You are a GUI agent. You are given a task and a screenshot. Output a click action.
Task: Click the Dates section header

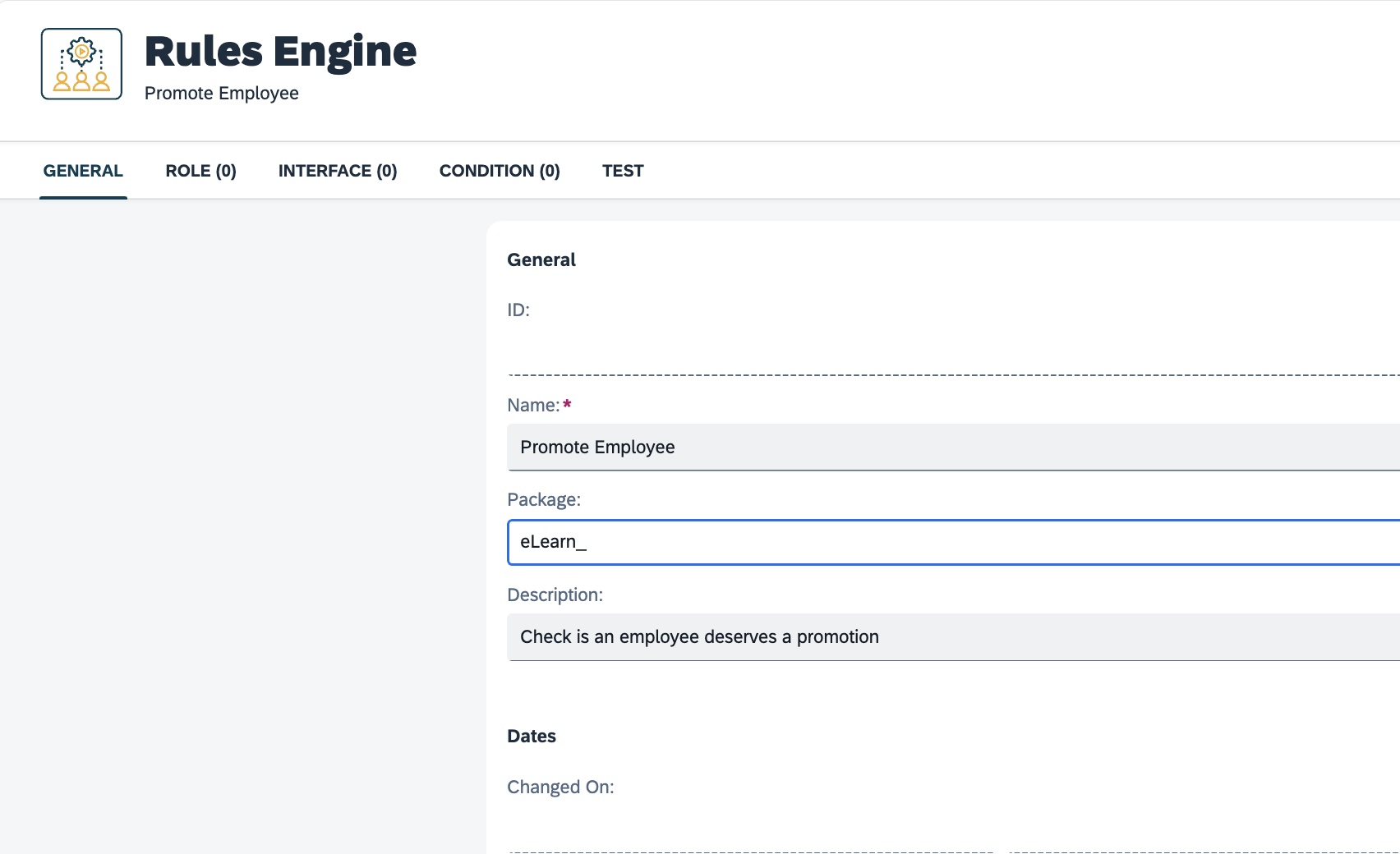[x=531, y=736]
